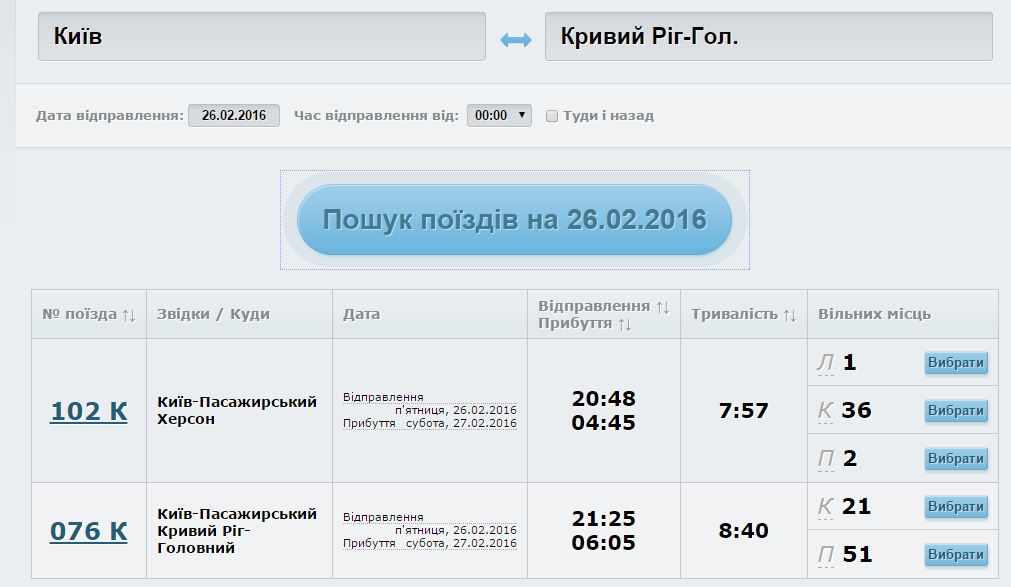Open train 102 К details link
This screenshot has width=1011, height=587.
89,411
